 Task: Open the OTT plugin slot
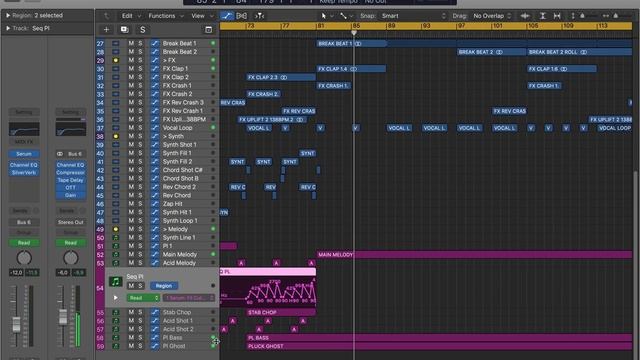coord(71,187)
